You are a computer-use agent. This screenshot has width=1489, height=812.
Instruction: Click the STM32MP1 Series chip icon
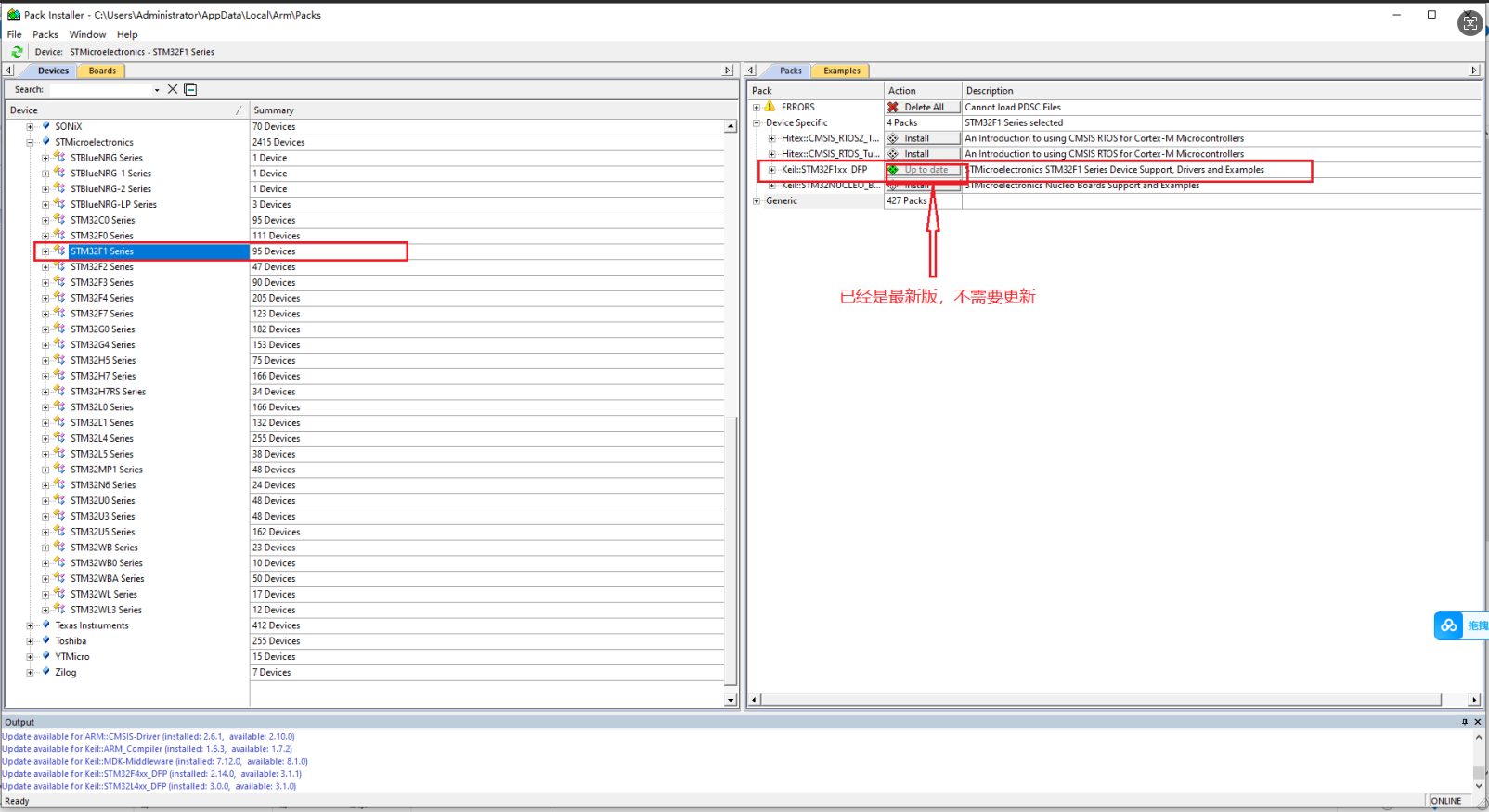point(59,469)
